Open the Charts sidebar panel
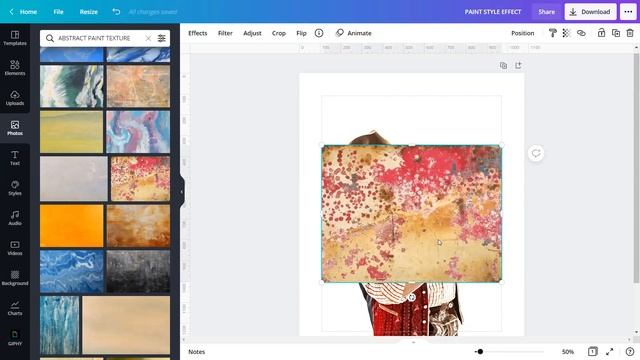This screenshot has width=640, height=360. point(15,308)
